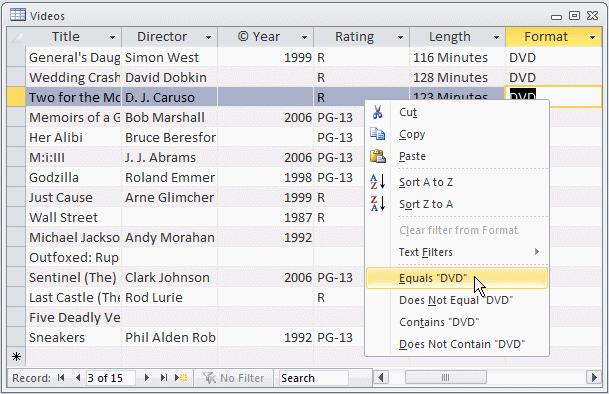
Task: Select the Godzilla row selector
Action: (16, 178)
